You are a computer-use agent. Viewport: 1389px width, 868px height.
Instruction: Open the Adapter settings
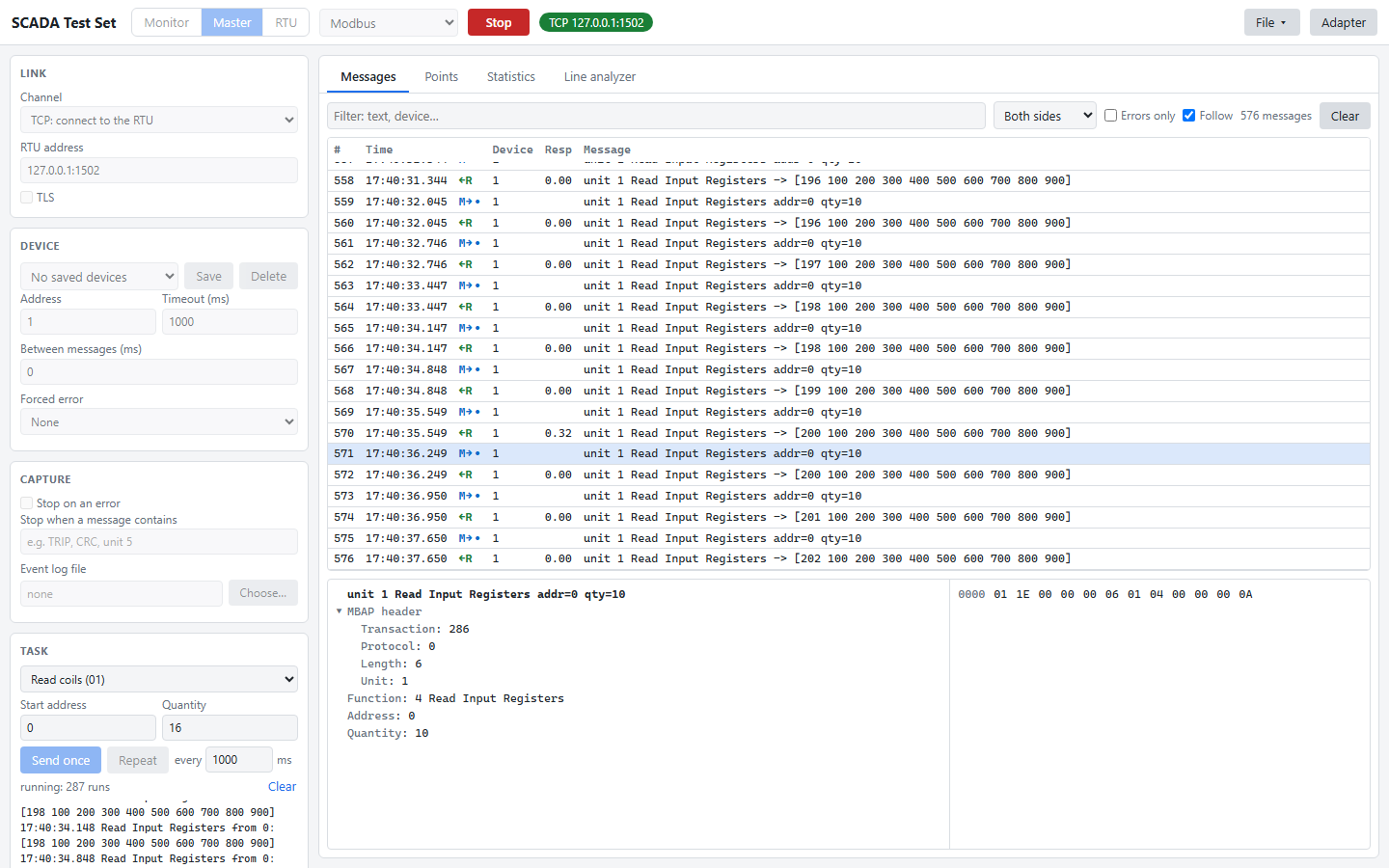coord(1344,22)
